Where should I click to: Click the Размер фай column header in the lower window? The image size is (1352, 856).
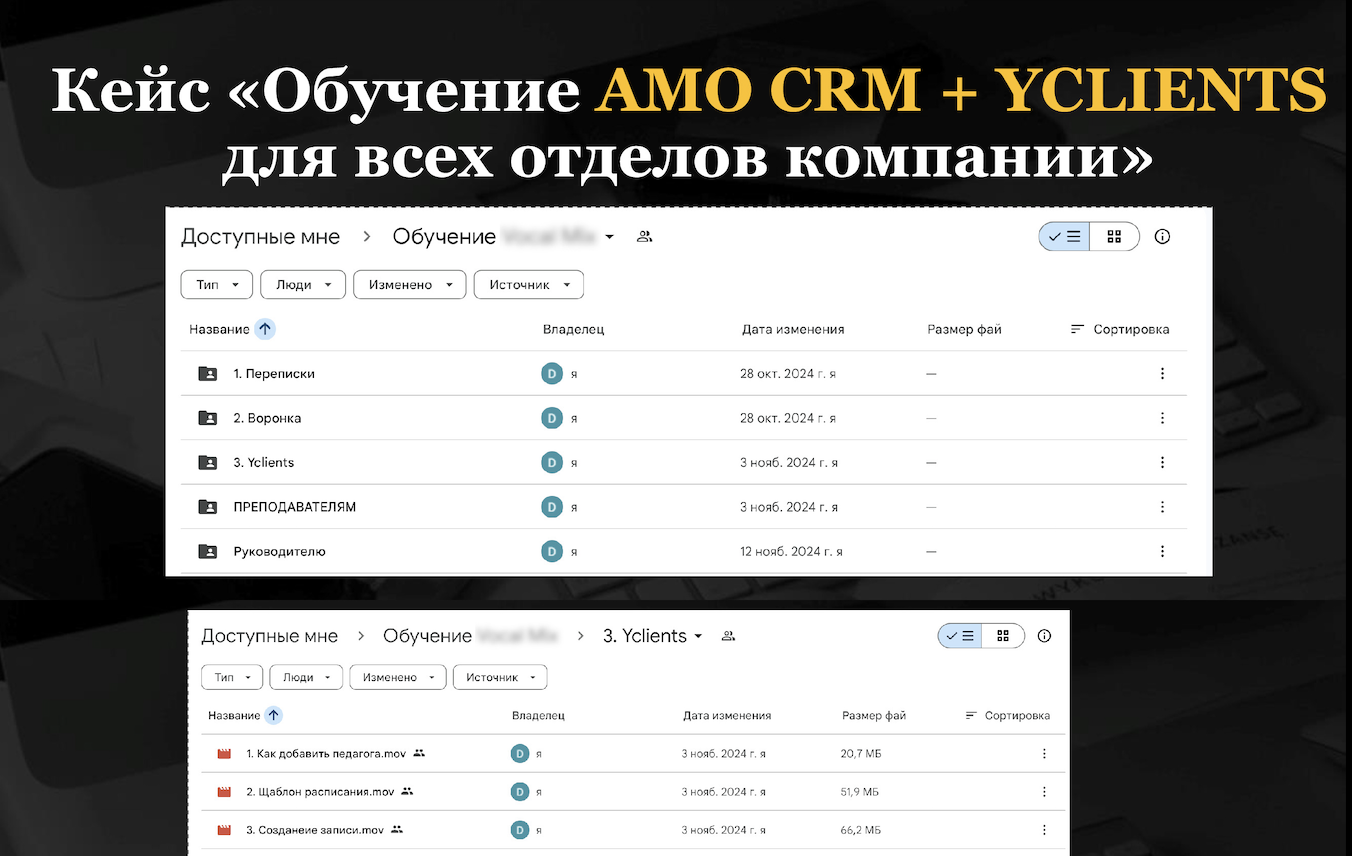coord(874,715)
